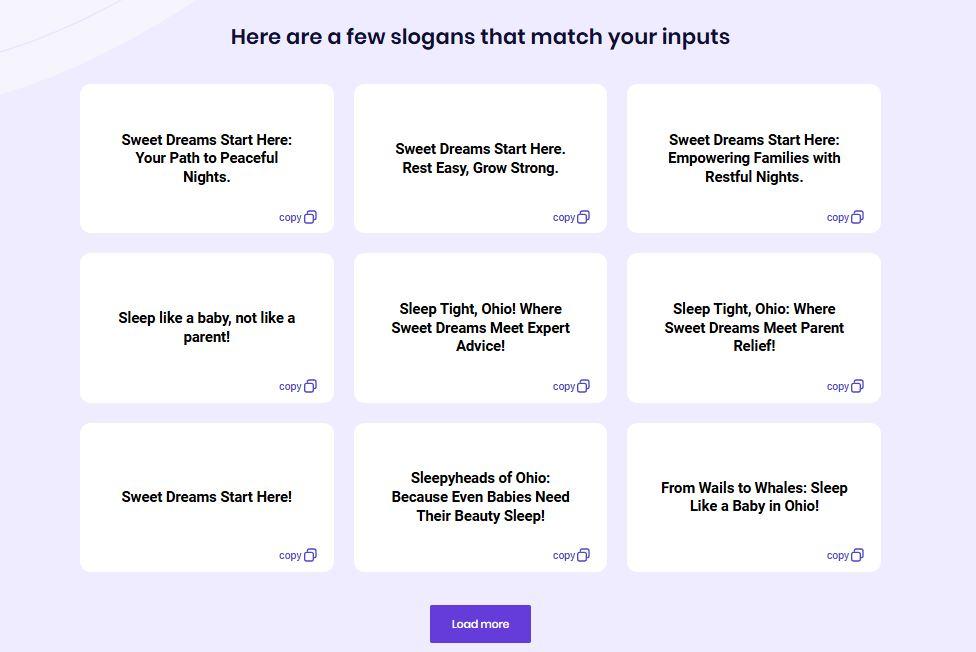
Task: Copy the 'Sweet Dreams Meet Expert Advice' slogan
Action: (571, 386)
